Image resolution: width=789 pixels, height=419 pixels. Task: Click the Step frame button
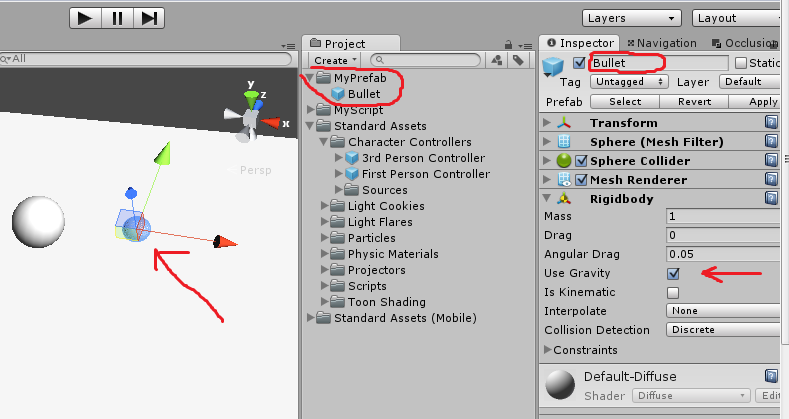click(x=149, y=19)
